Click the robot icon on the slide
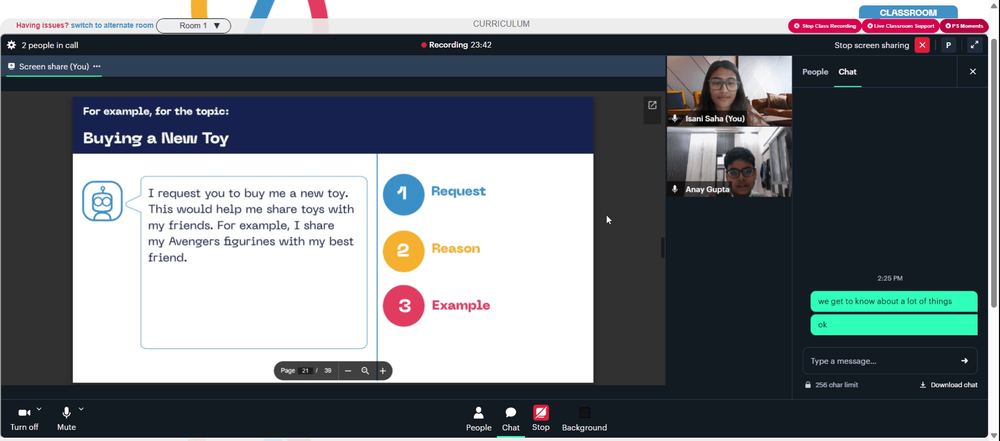This screenshot has height=441, width=1000. 102,201
